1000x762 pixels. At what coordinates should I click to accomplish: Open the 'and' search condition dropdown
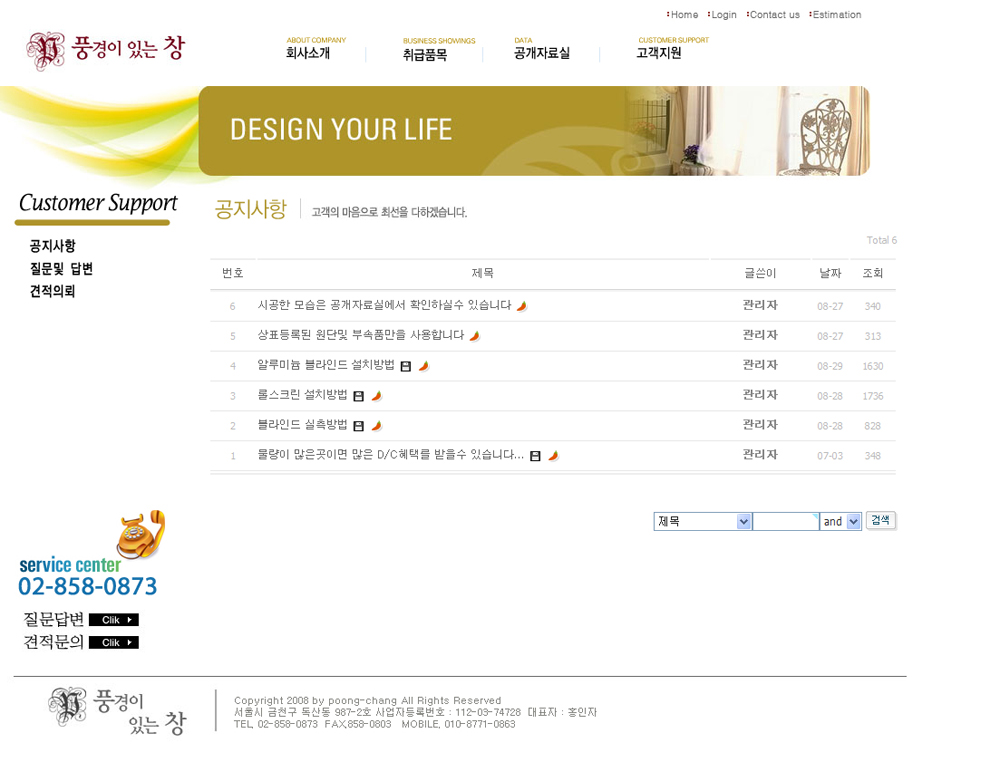pos(853,522)
